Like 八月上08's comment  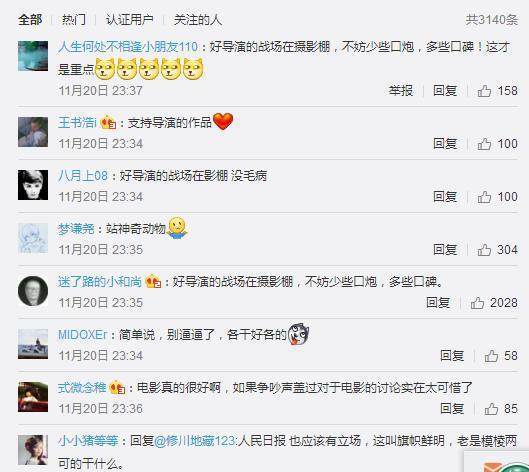pyautogui.click(x=484, y=197)
